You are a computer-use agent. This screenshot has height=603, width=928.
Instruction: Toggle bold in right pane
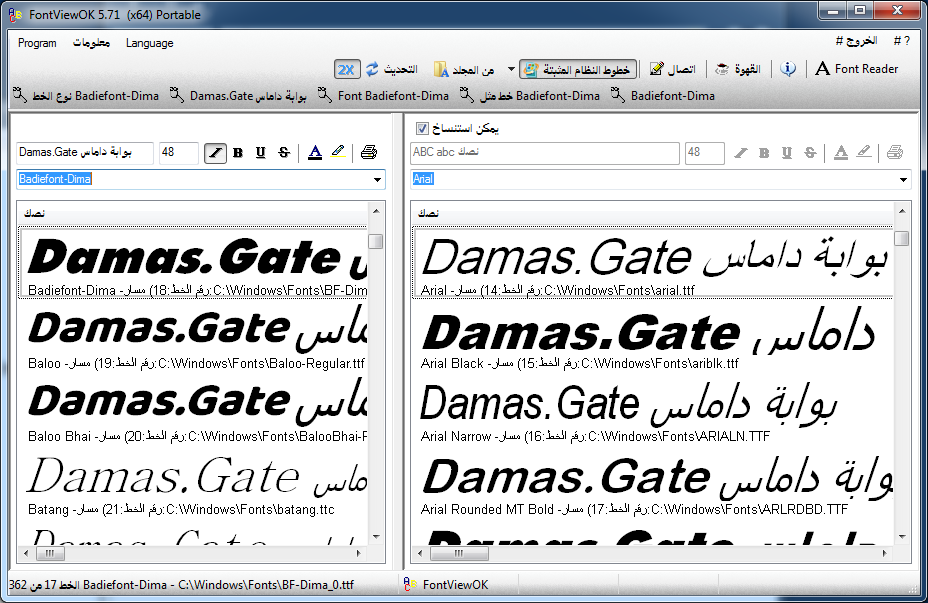coord(764,153)
